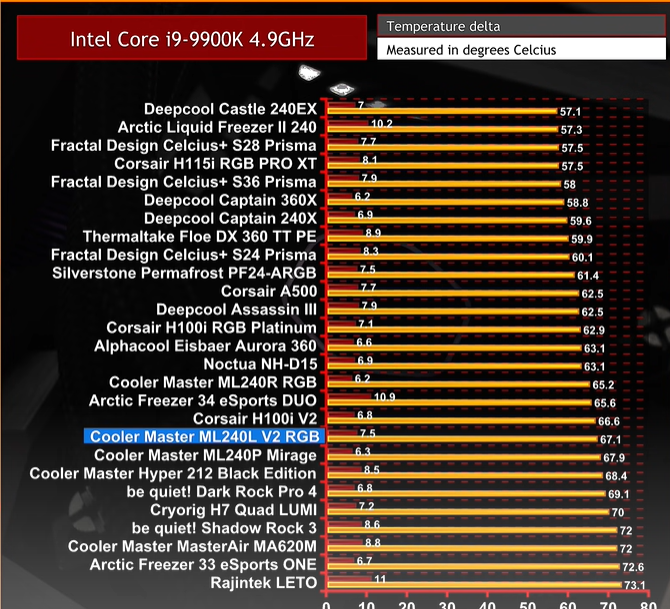This screenshot has height=609, width=670.
Task: Select 'be quiet! Dark Rock Pro 4' label
Action: [x=222, y=492]
